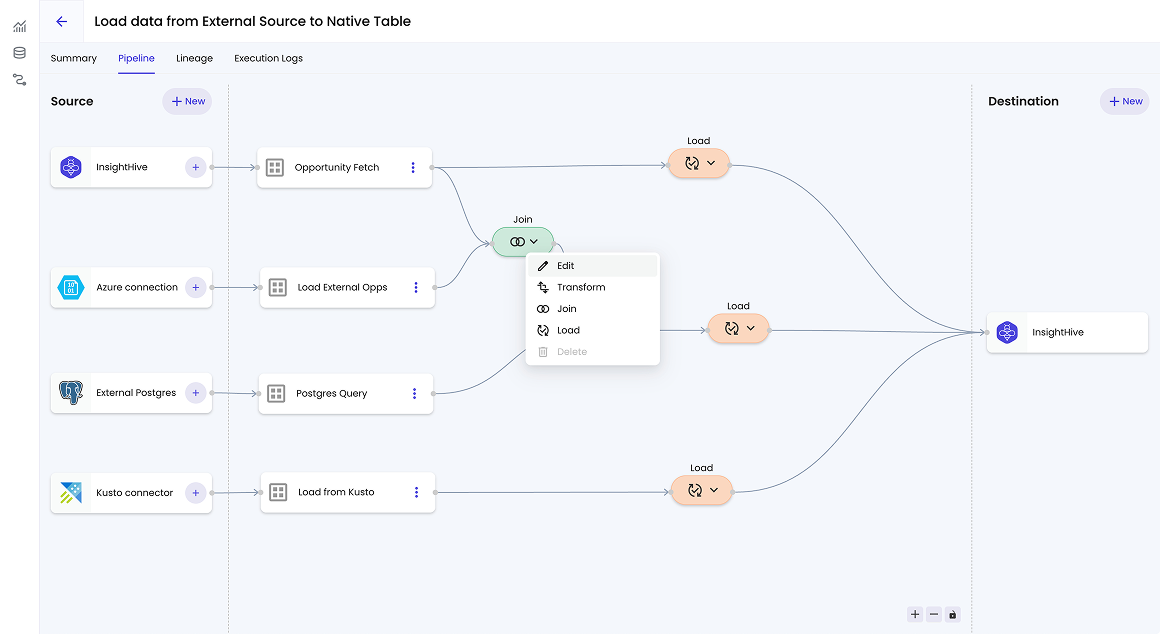Open the top Load node dropdown chevron
This screenshot has height=634, width=1160.
click(711, 163)
